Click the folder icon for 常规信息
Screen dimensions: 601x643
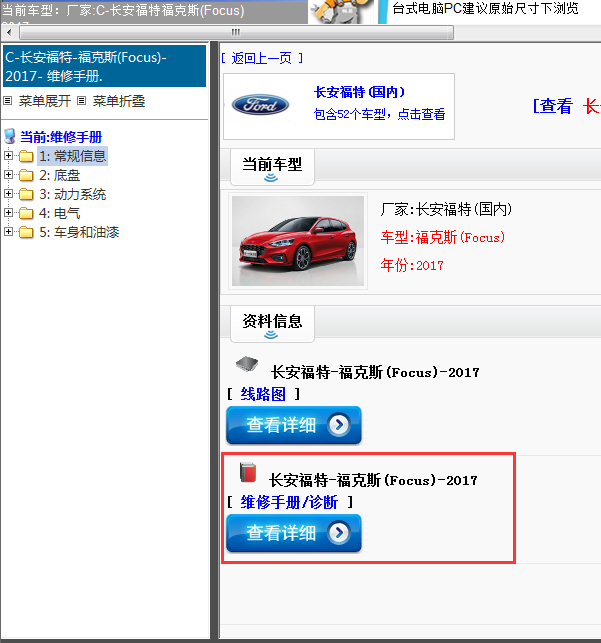point(26,156)
